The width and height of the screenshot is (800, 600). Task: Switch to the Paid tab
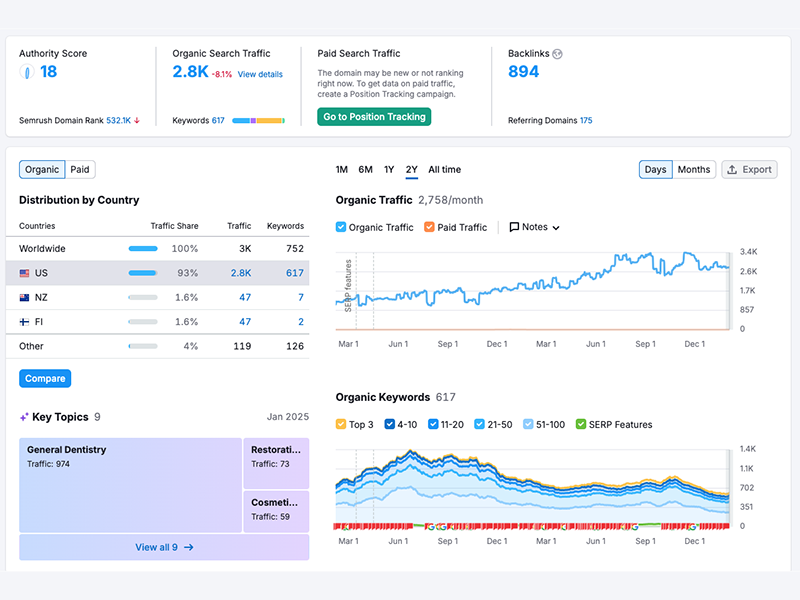click(x=80, y=170)
